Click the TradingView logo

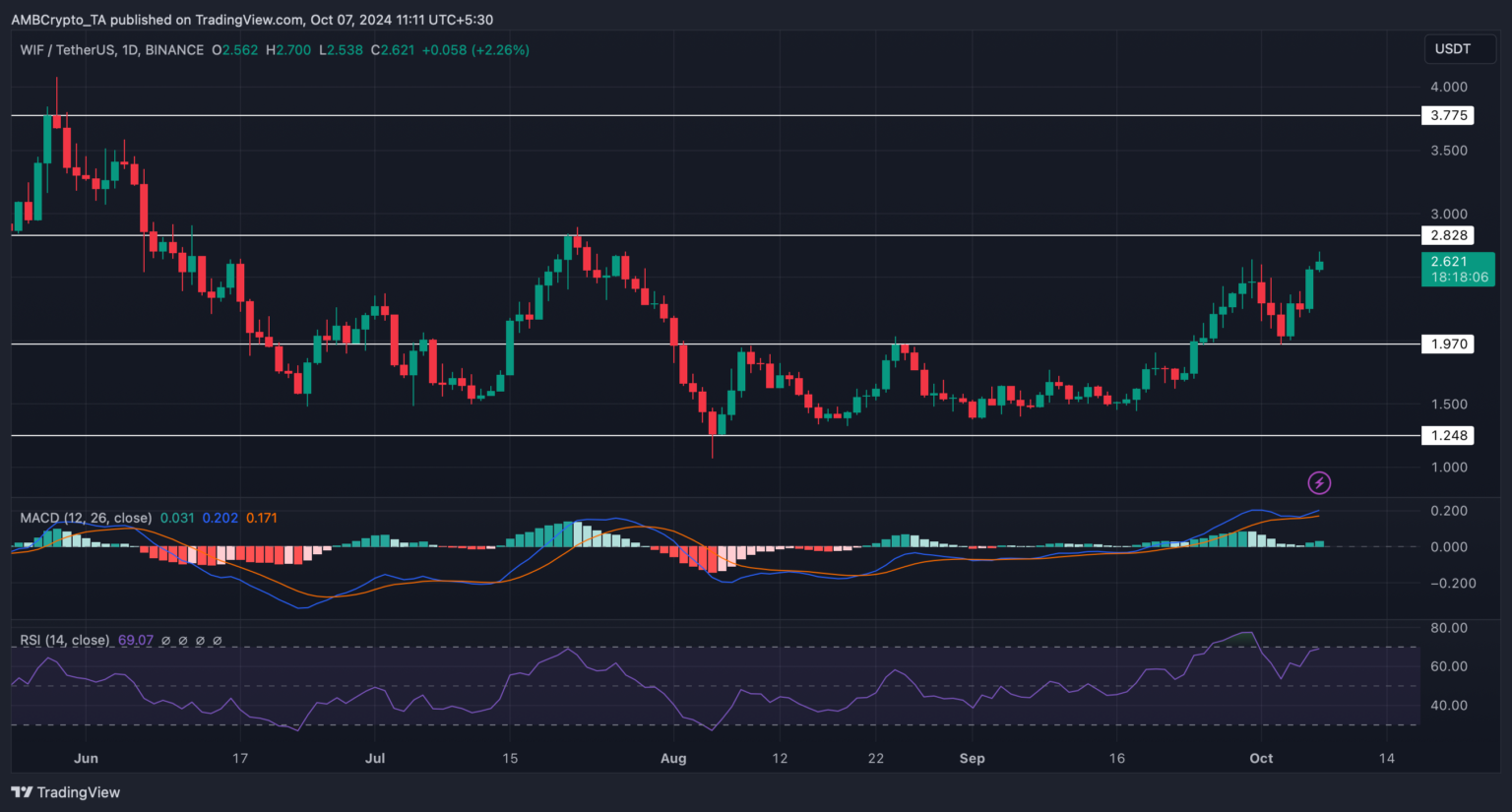click(66, 792)
